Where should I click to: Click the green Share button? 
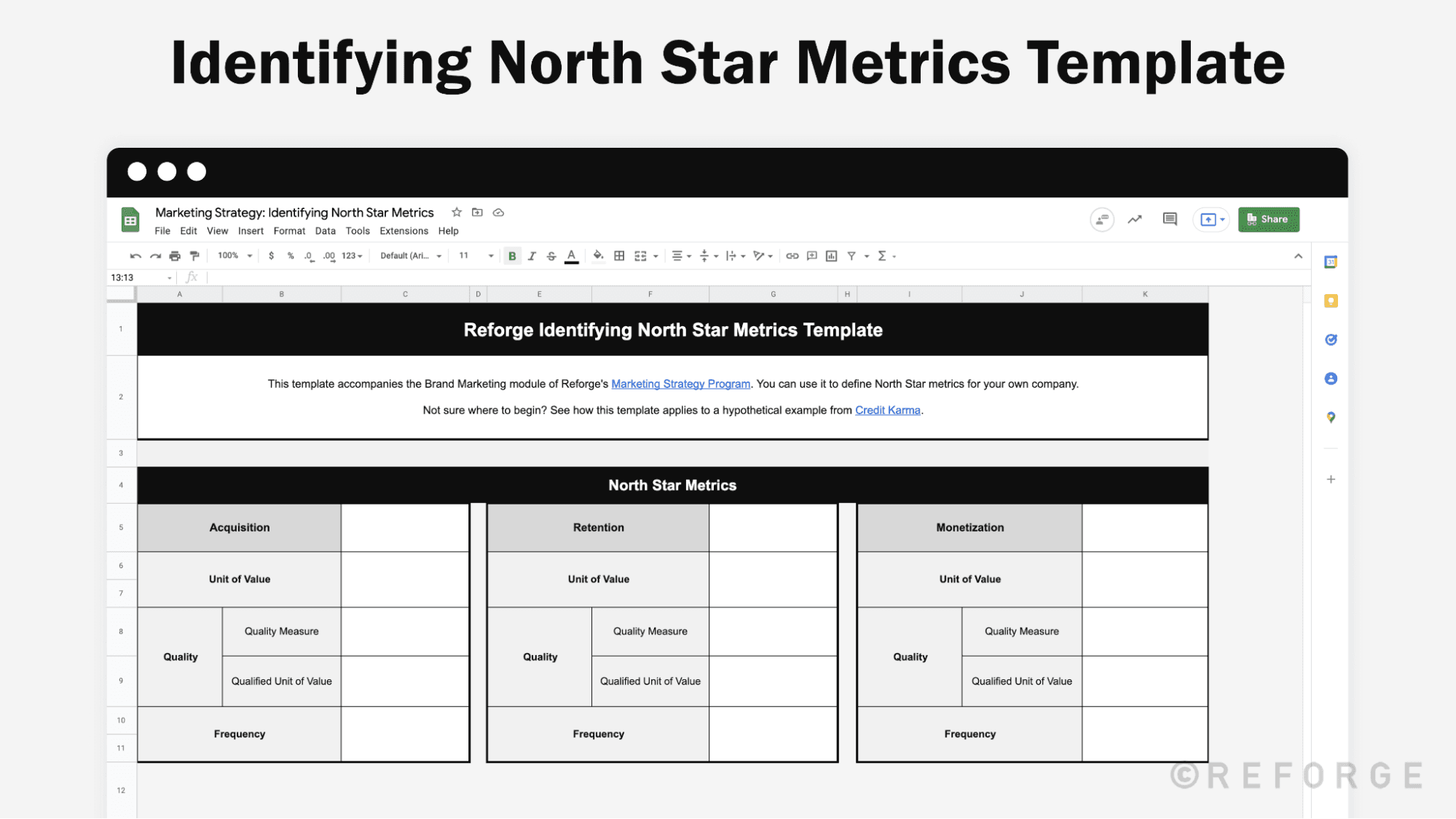1268,219
